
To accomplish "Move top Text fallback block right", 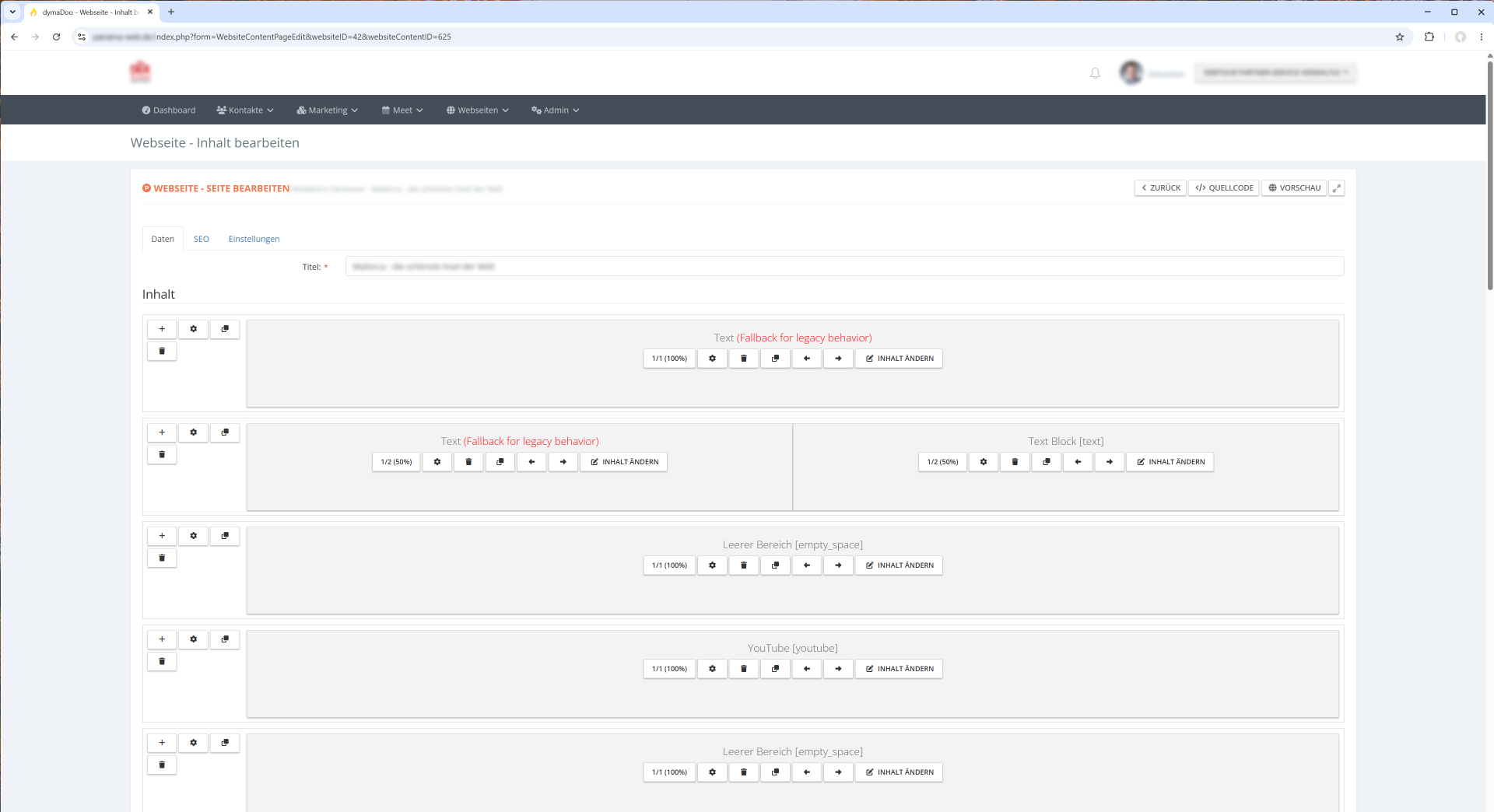I will point(838,359).
